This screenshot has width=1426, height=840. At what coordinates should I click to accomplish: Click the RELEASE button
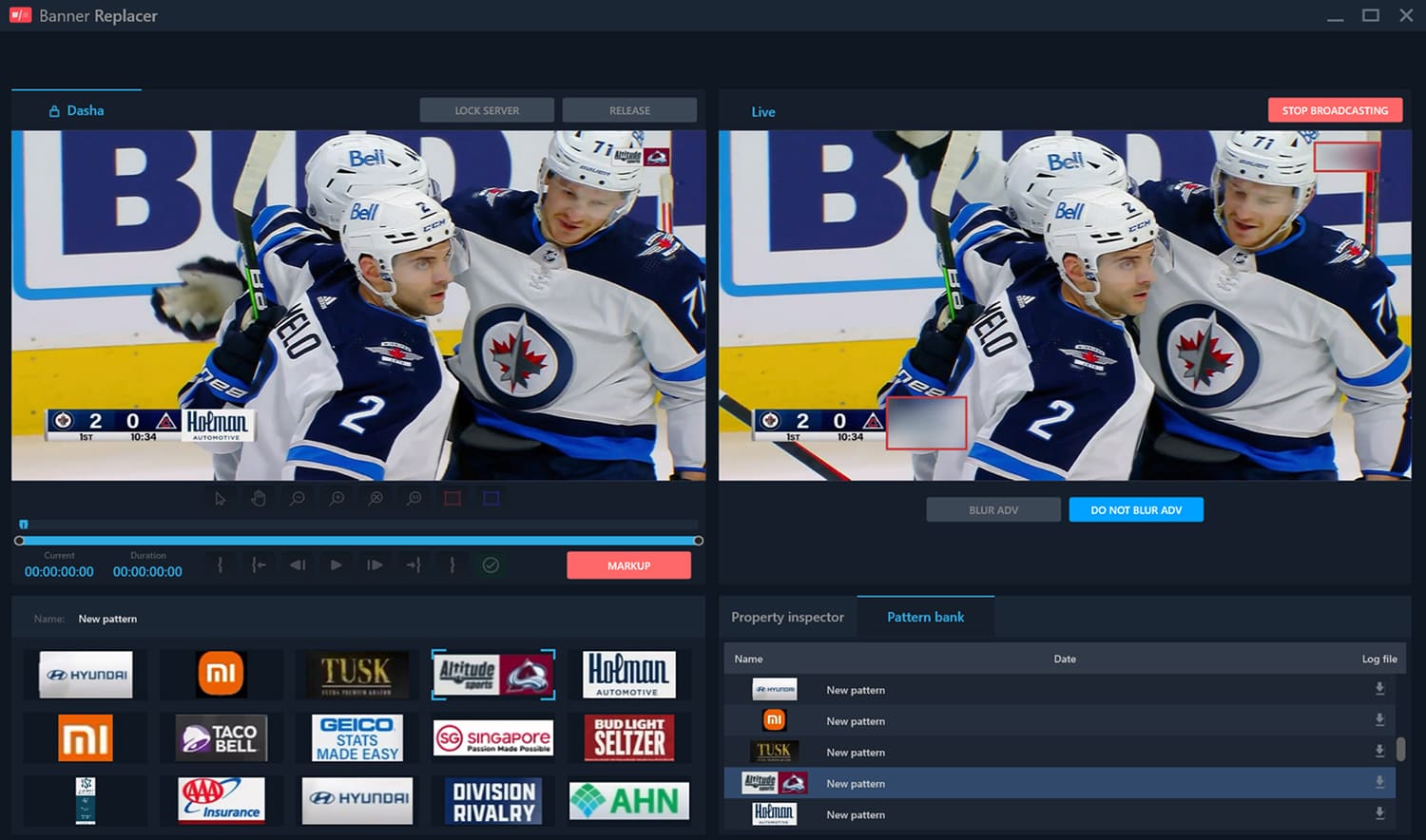coord(629,110)
